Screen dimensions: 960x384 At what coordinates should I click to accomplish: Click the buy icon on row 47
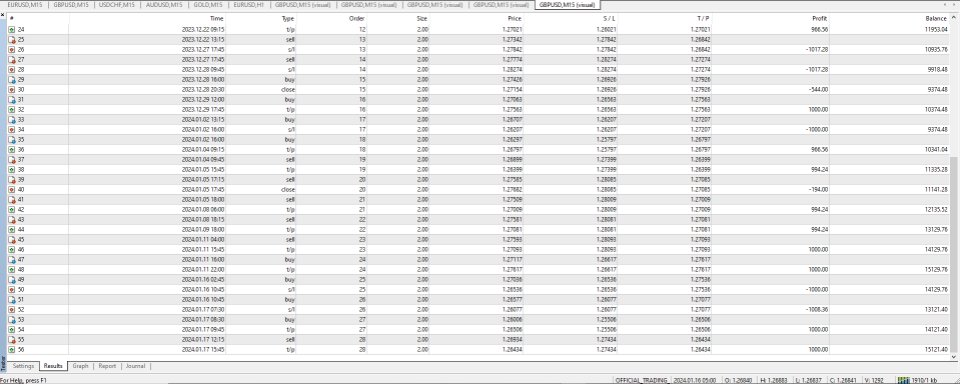(x=12, y=260)
